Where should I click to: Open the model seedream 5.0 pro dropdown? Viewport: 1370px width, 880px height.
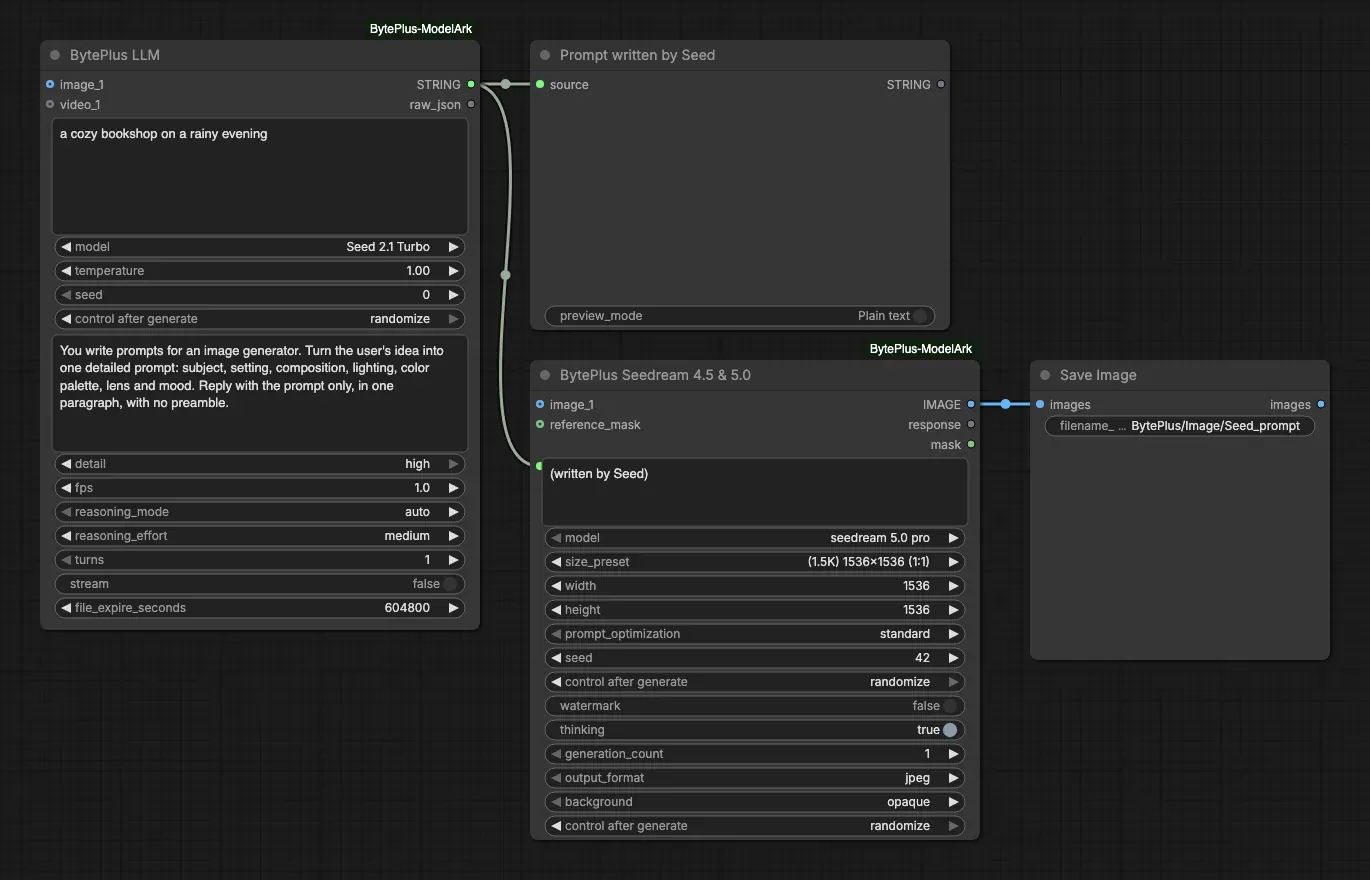pyautogui.click(x=755, y=538)
